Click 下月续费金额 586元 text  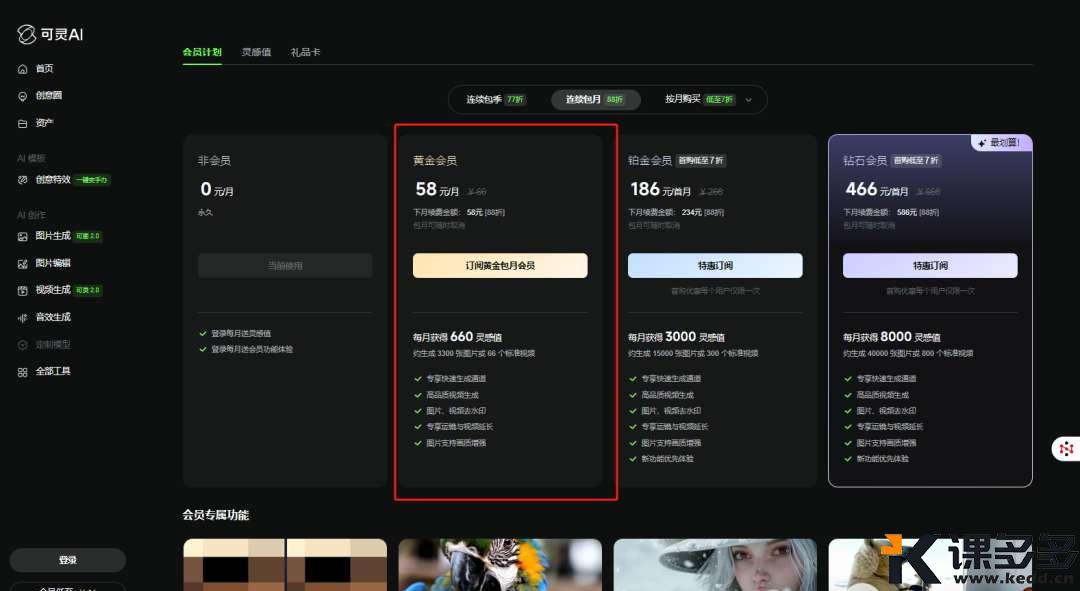pyautogui.click(x=891, y=212)
